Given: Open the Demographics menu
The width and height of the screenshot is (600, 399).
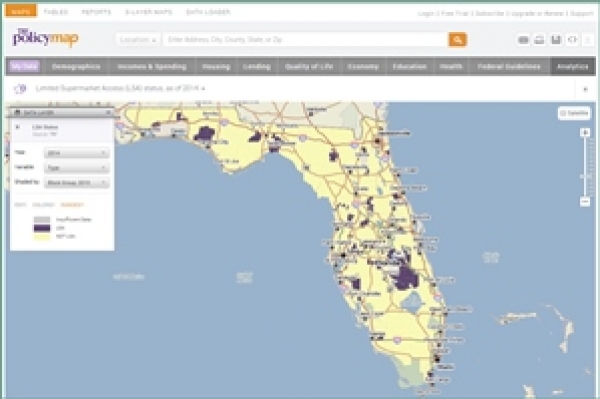Looking at the screenshot, I should coord(76,67).
